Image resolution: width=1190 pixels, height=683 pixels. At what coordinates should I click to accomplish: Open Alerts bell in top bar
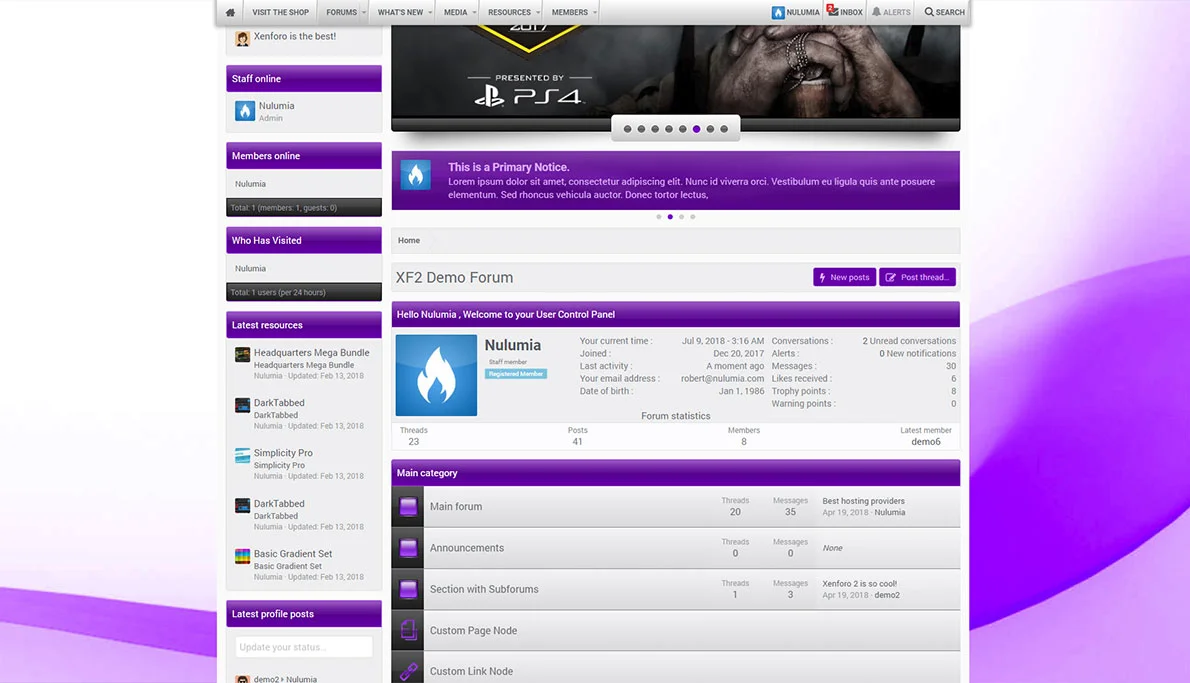coord(877,12)
